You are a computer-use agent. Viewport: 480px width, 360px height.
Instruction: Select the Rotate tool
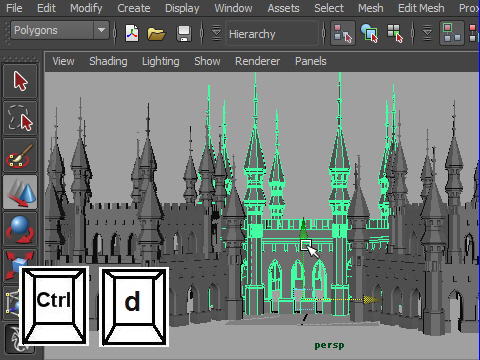click(20, 230)
